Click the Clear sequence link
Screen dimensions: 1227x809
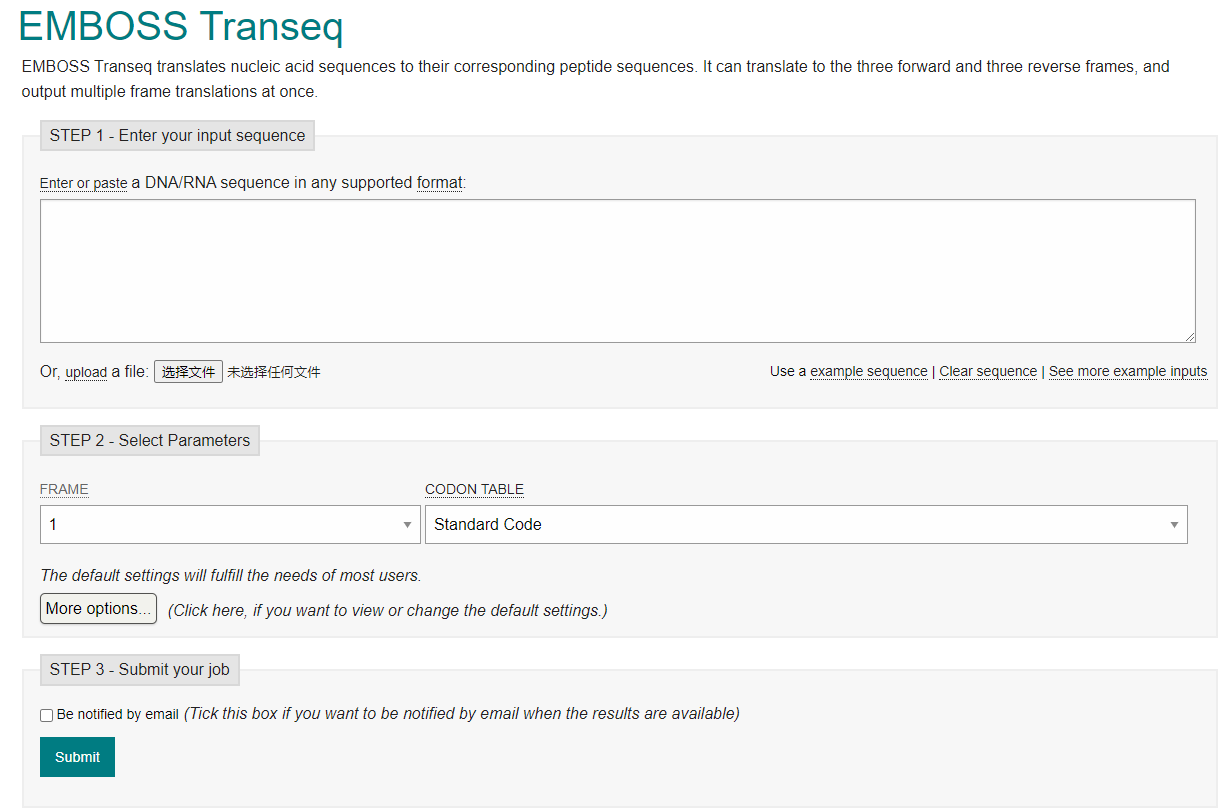click(987, 371)
